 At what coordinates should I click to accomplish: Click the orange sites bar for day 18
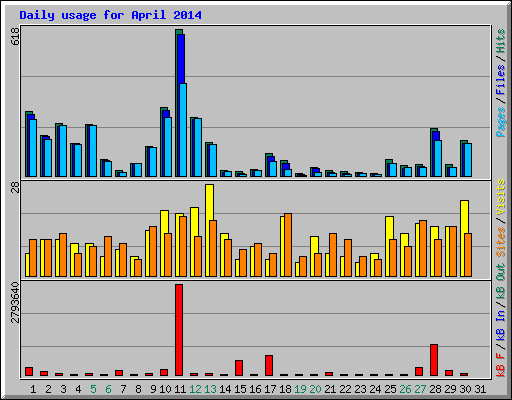click(x=288, y=245)
